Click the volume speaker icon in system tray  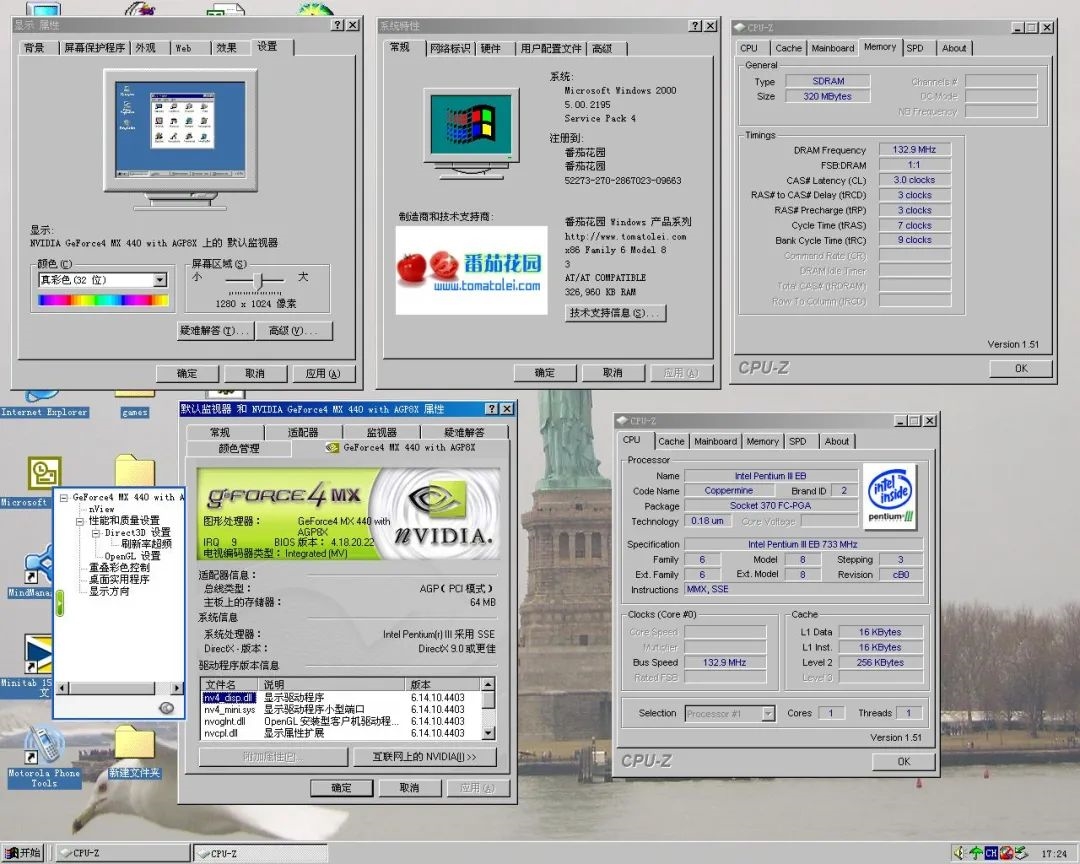point(959,853)
